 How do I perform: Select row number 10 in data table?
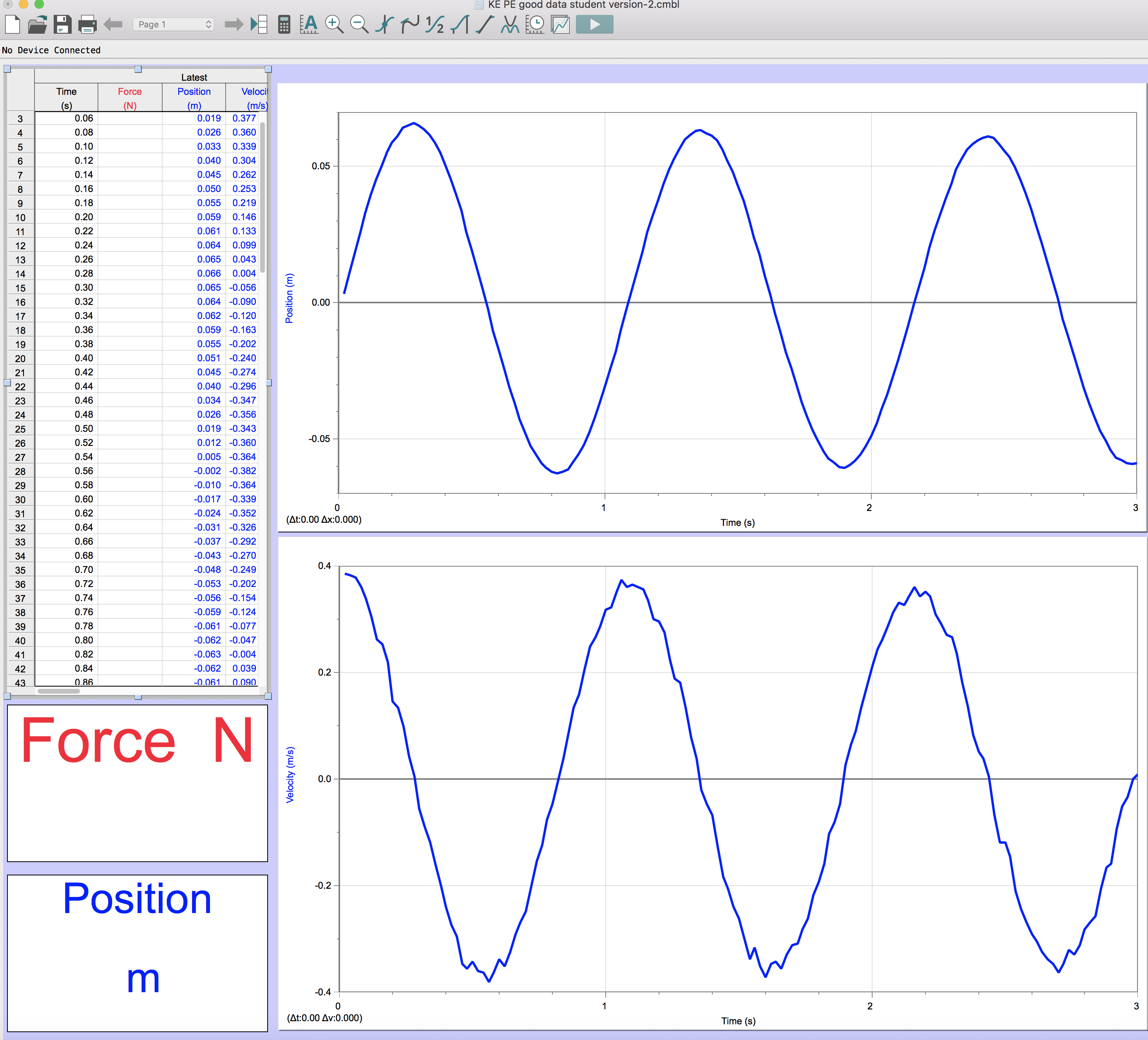(20, 217)
